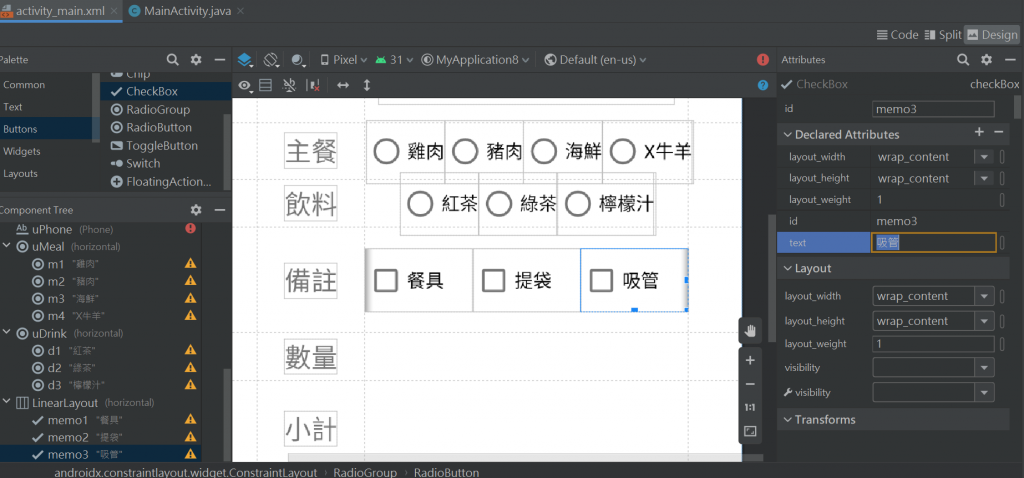Collapse the Declared Attributes section
The width and height of the screenshot is (1024, 478).
(x=786, y=135)
